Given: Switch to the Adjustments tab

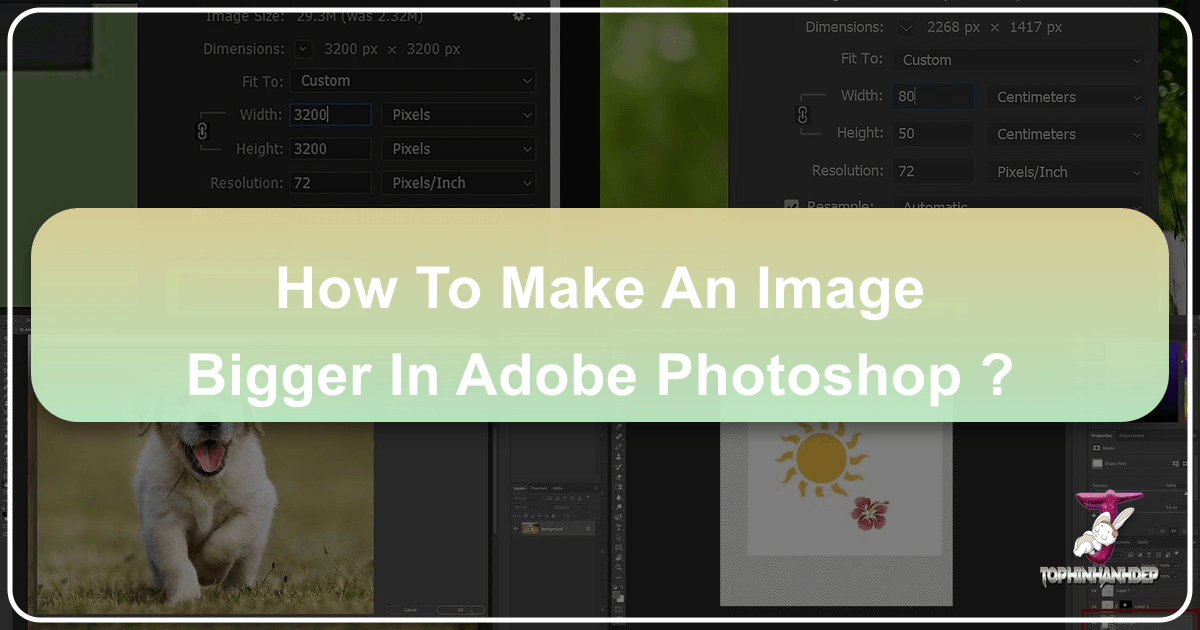Looking at the screenshot, I should tap(1132, 434).
